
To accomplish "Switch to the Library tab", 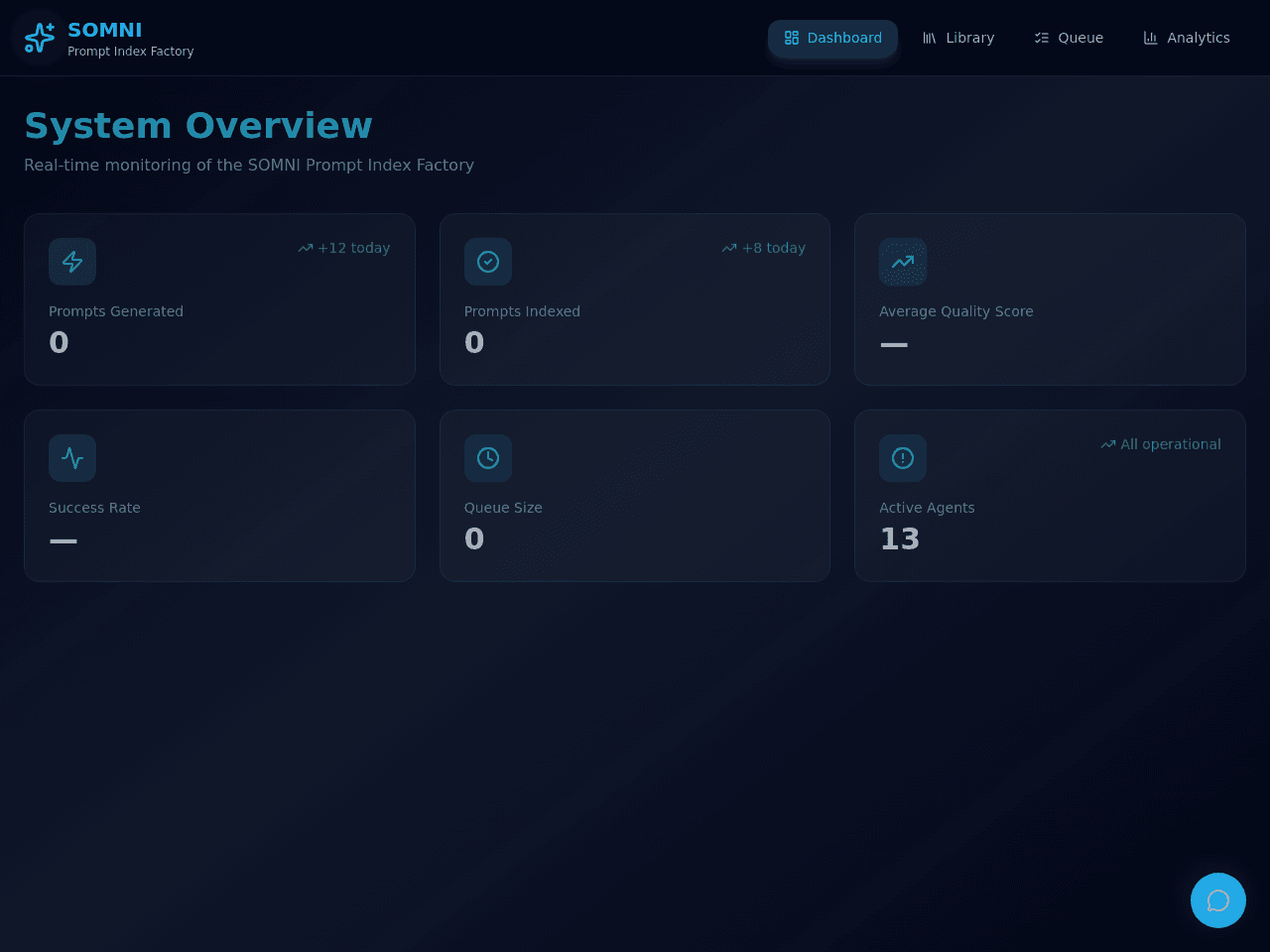I will pyautogui.click(x=958, y=38).
